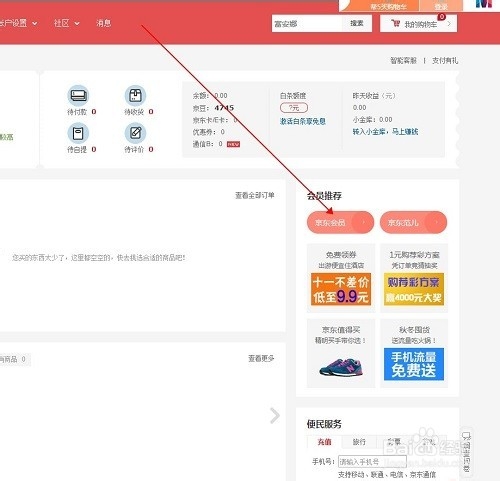
Task: Open the 查看全部订单 link
Action: coord(255,195)
